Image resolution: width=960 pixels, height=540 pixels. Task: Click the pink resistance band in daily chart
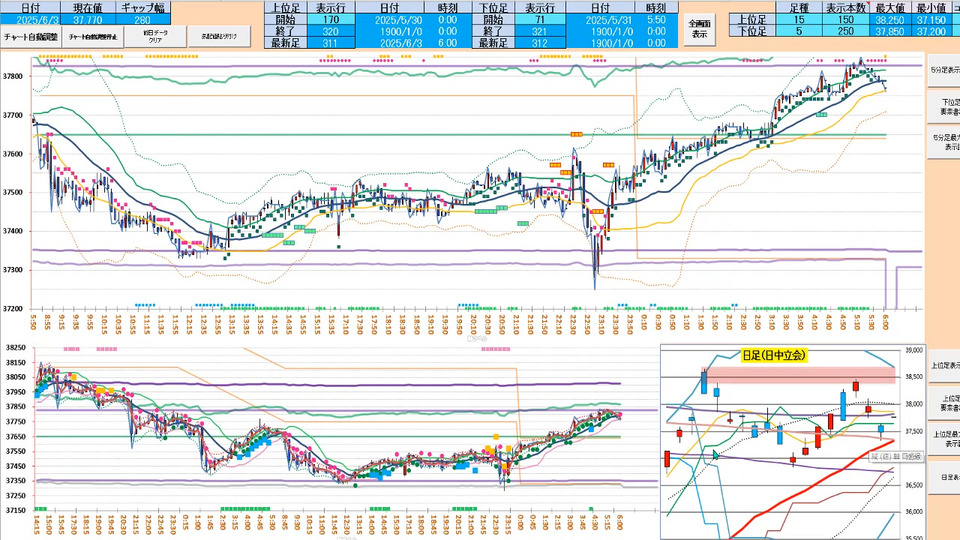point(799,374)
